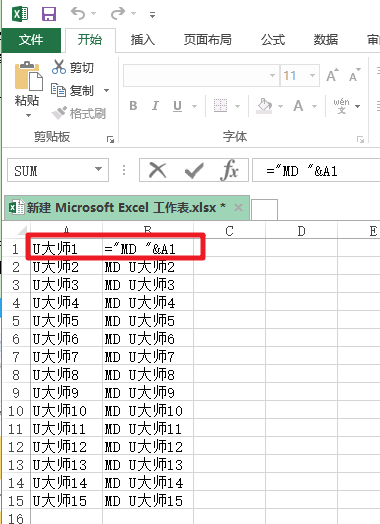Switch to the 插入 Insert tab

point(143,40)
